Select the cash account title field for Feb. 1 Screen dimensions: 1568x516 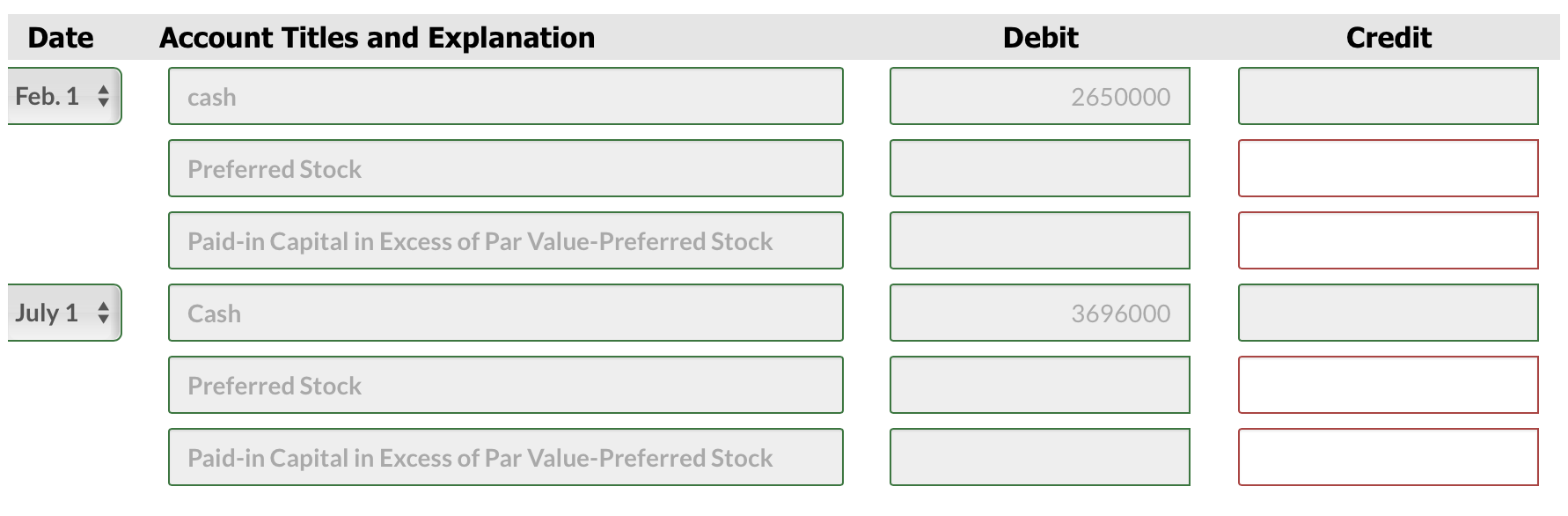point(506,96)
